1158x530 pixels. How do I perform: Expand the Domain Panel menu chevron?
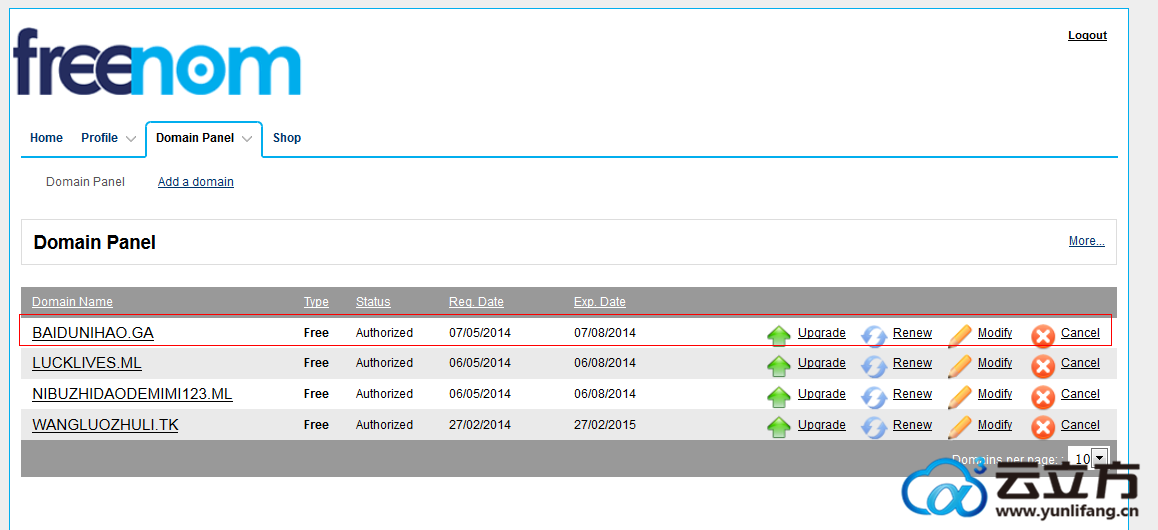[247, 139]
